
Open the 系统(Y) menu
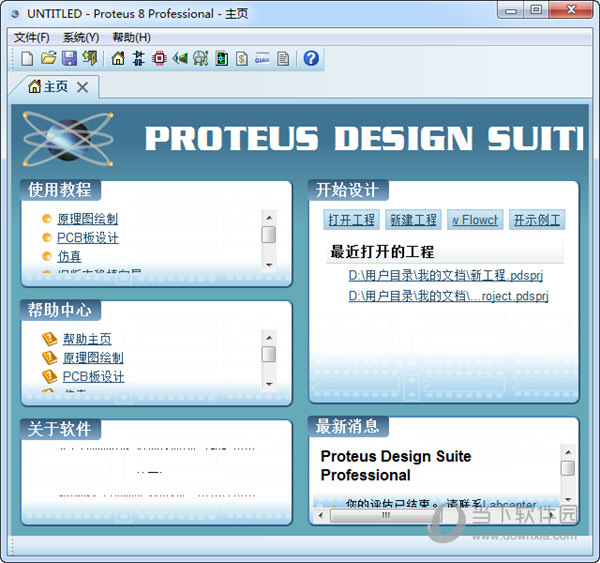[81, 38]
